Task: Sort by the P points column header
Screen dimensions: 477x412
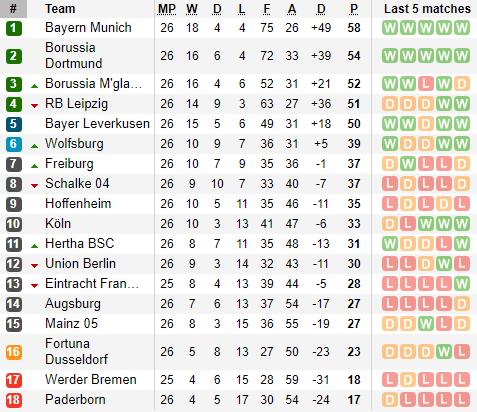Action: 354,9
